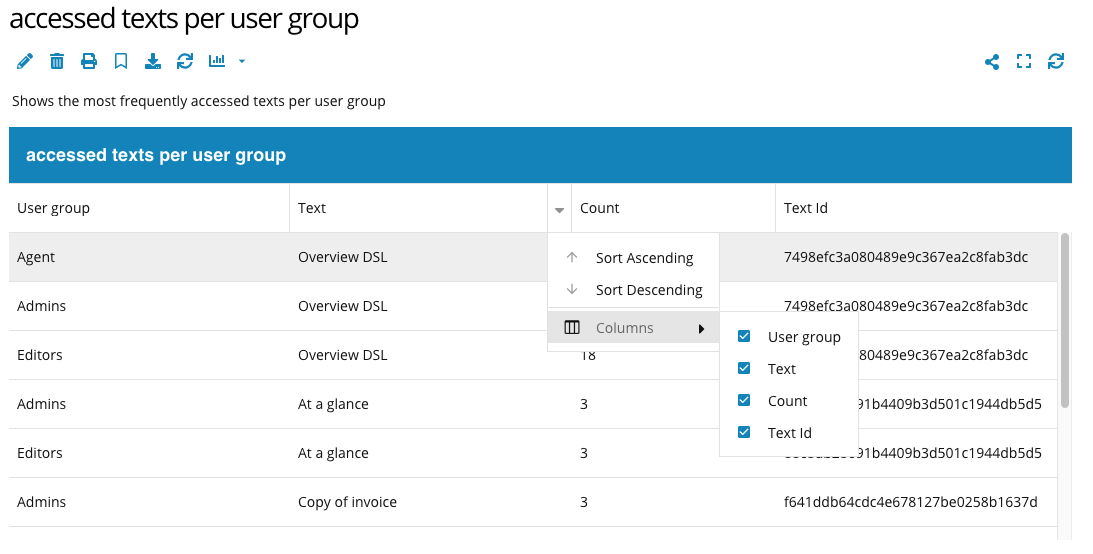Uncheck the Count column checkbox
The height and width of the screenshot is (554, 1093).
coord(744,400)
